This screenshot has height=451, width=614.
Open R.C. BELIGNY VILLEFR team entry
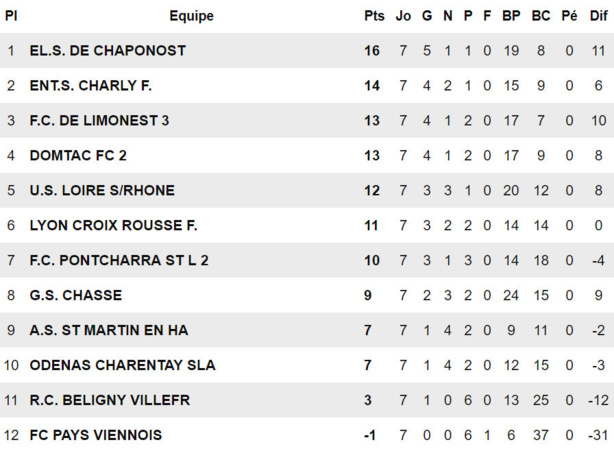[110, 401]
